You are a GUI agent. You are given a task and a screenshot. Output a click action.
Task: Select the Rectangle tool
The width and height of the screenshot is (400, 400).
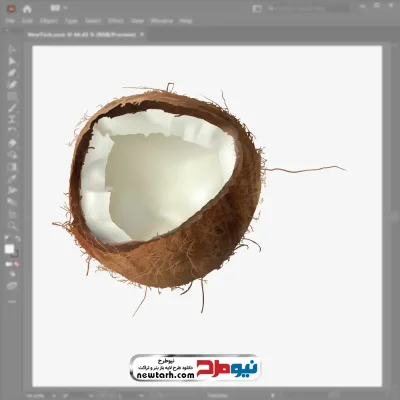pos(12,96)
